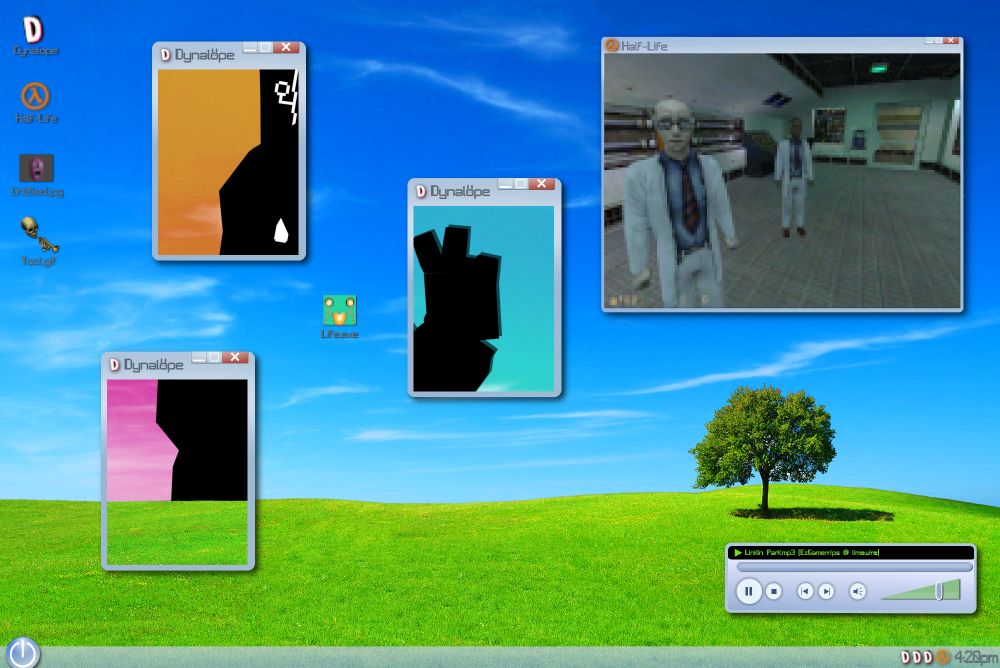Viewport: 1000px width, 668px height.
Task: Click the orange Dynalope window title icon
Action: pyautogui.click(x=165, y=55)
